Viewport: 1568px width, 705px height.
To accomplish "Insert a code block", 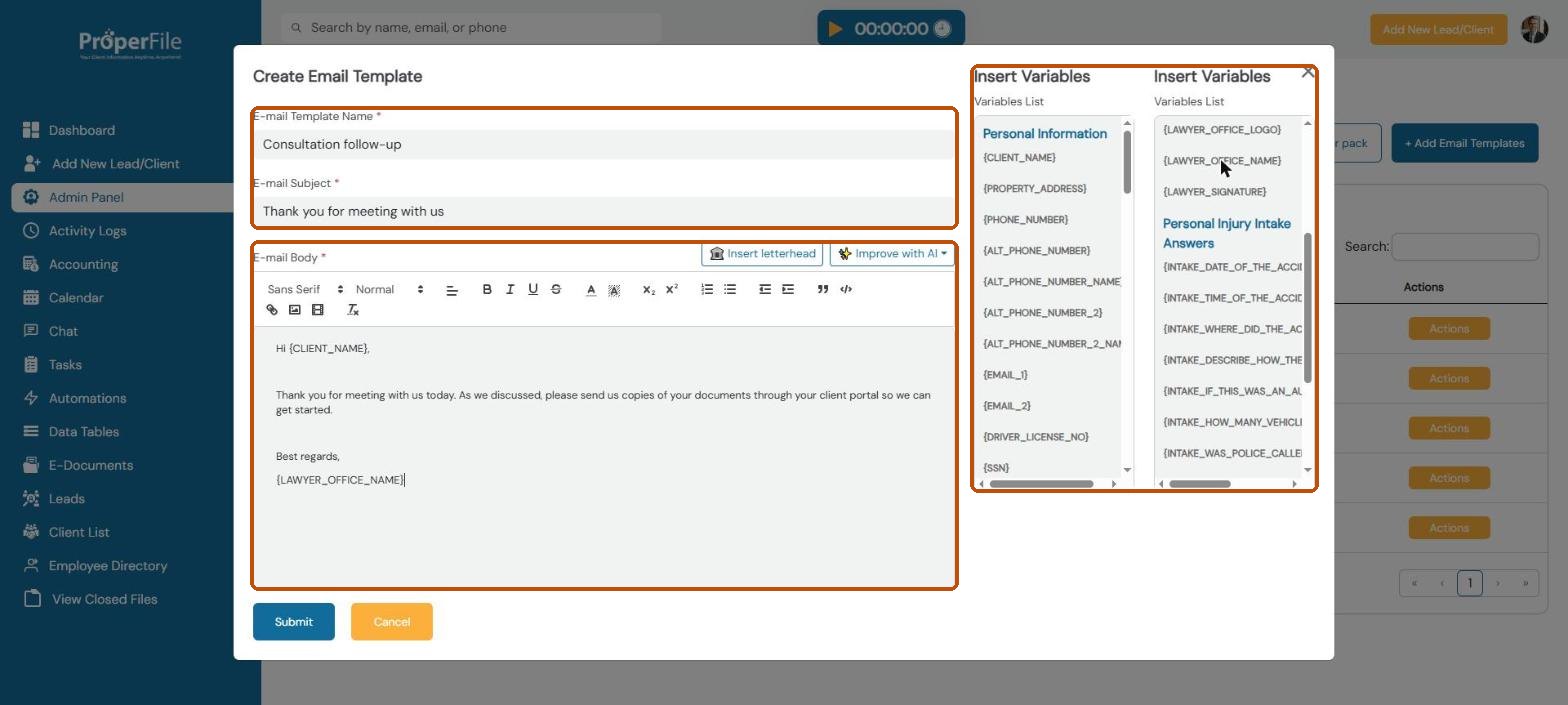I will point(846,289).
